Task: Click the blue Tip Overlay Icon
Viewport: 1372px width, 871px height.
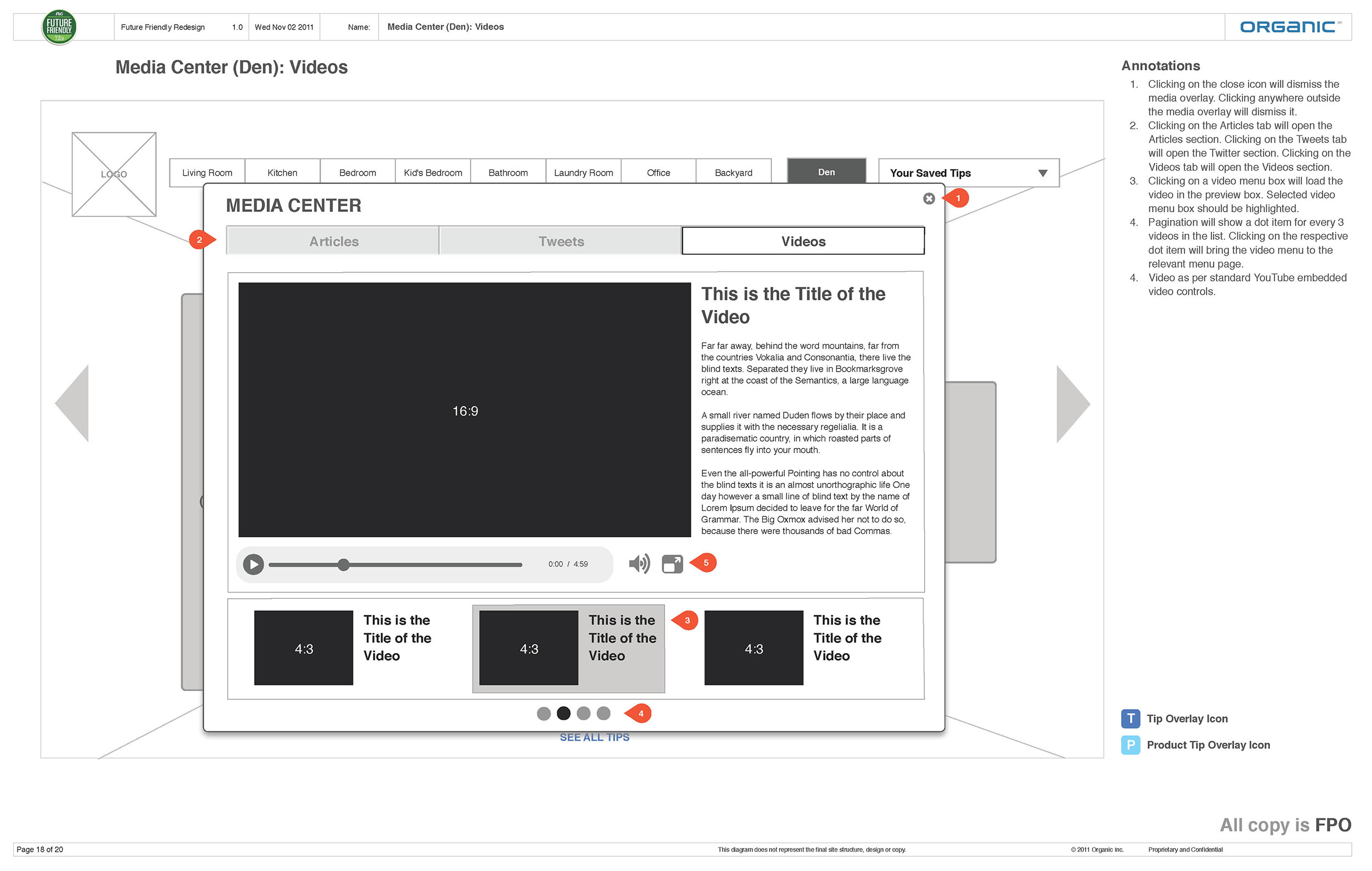Action: [1131, 719]
